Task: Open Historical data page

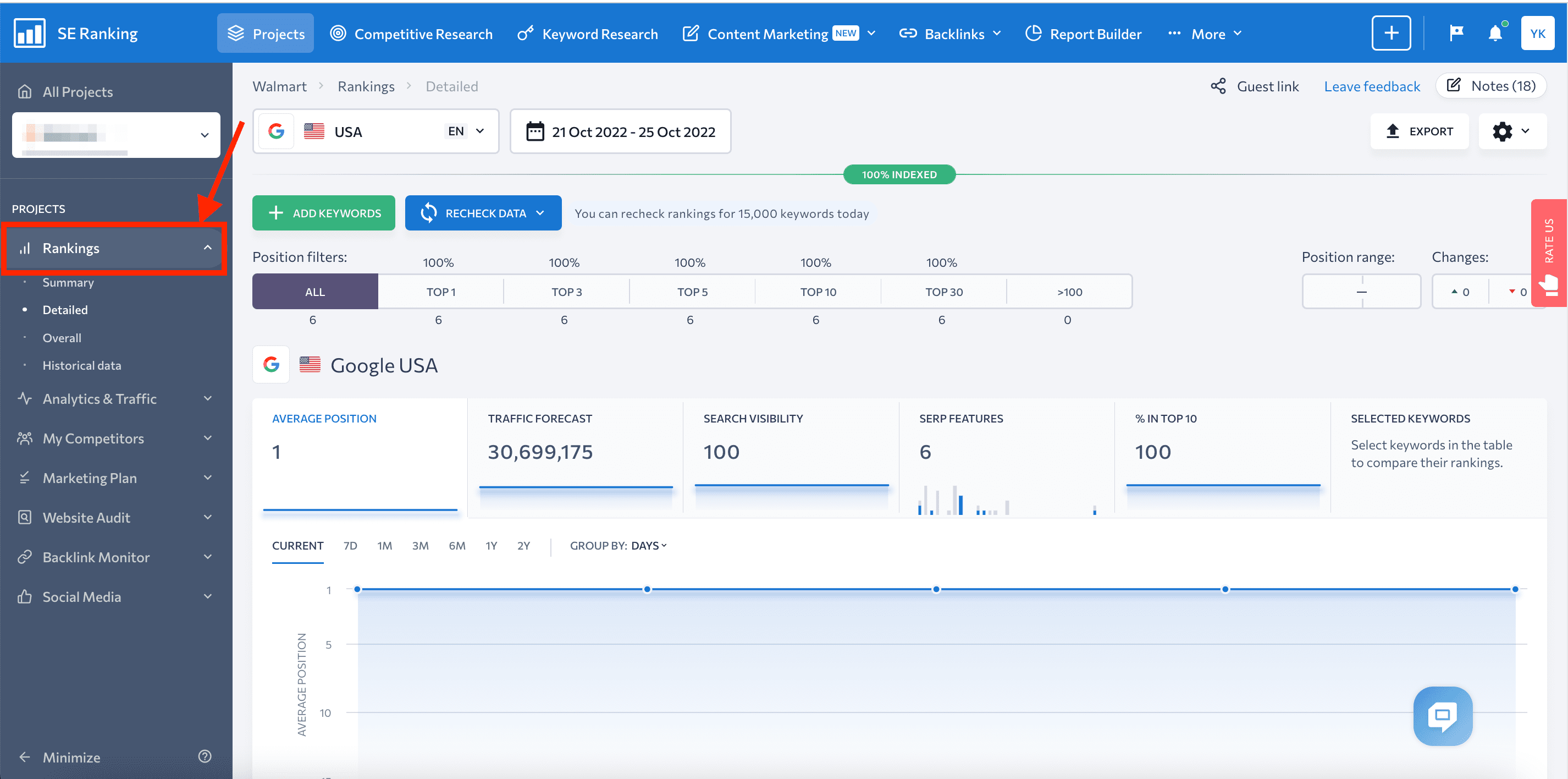Action: click(81, 365)
